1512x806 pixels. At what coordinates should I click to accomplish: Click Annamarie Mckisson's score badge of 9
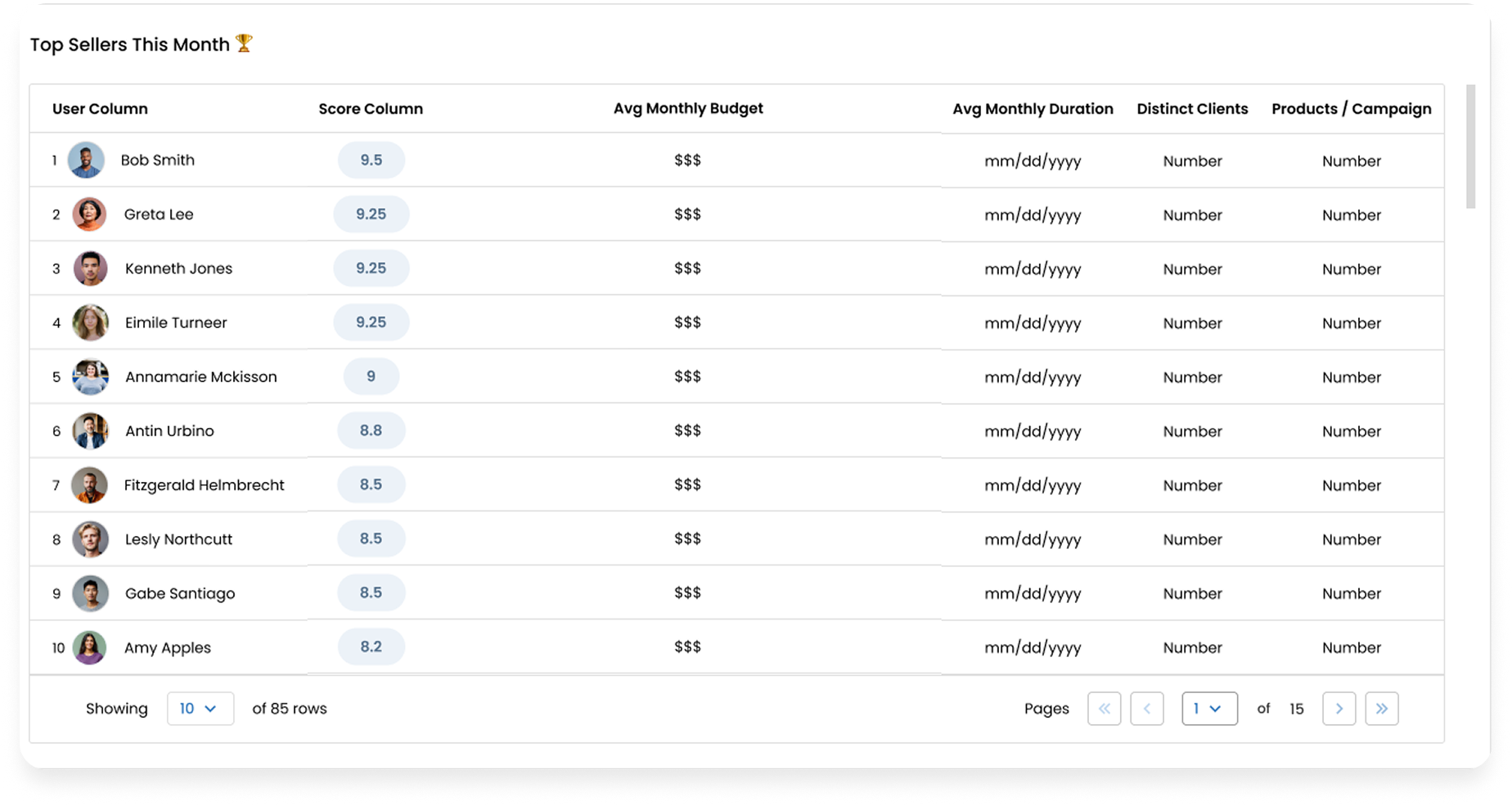pos(371,376)
